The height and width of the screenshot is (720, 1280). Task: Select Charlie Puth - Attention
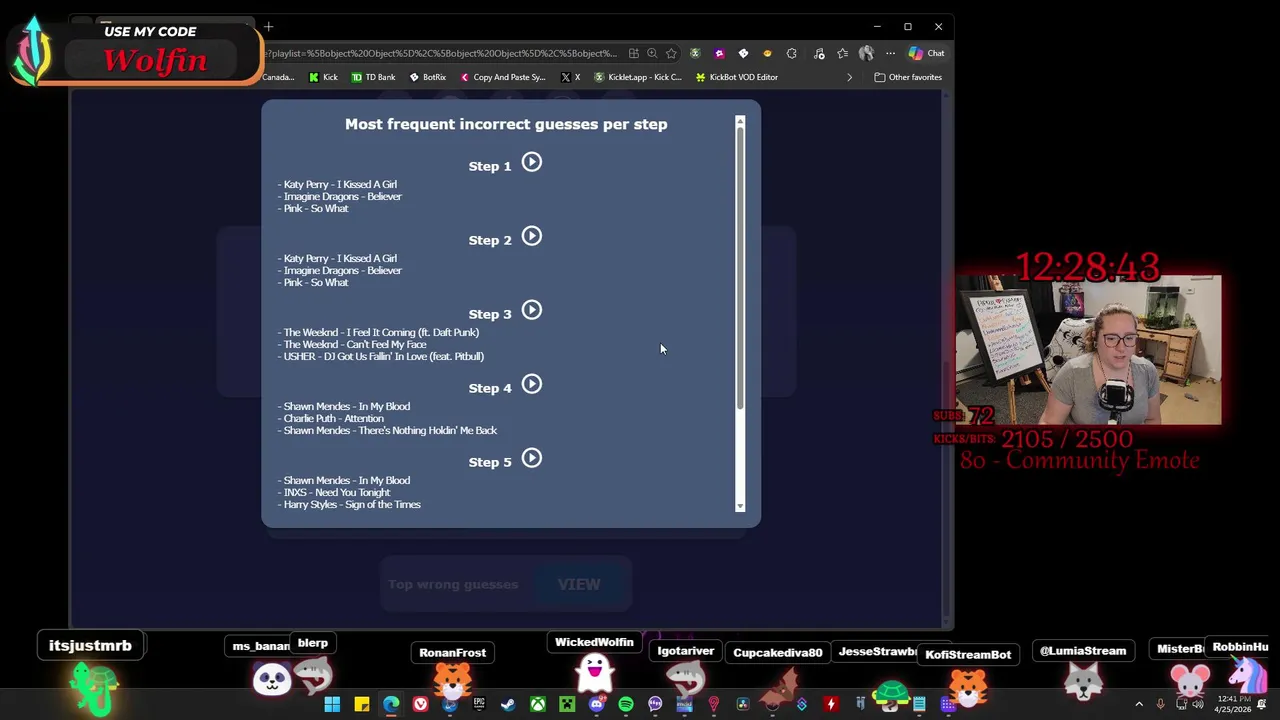333,418
